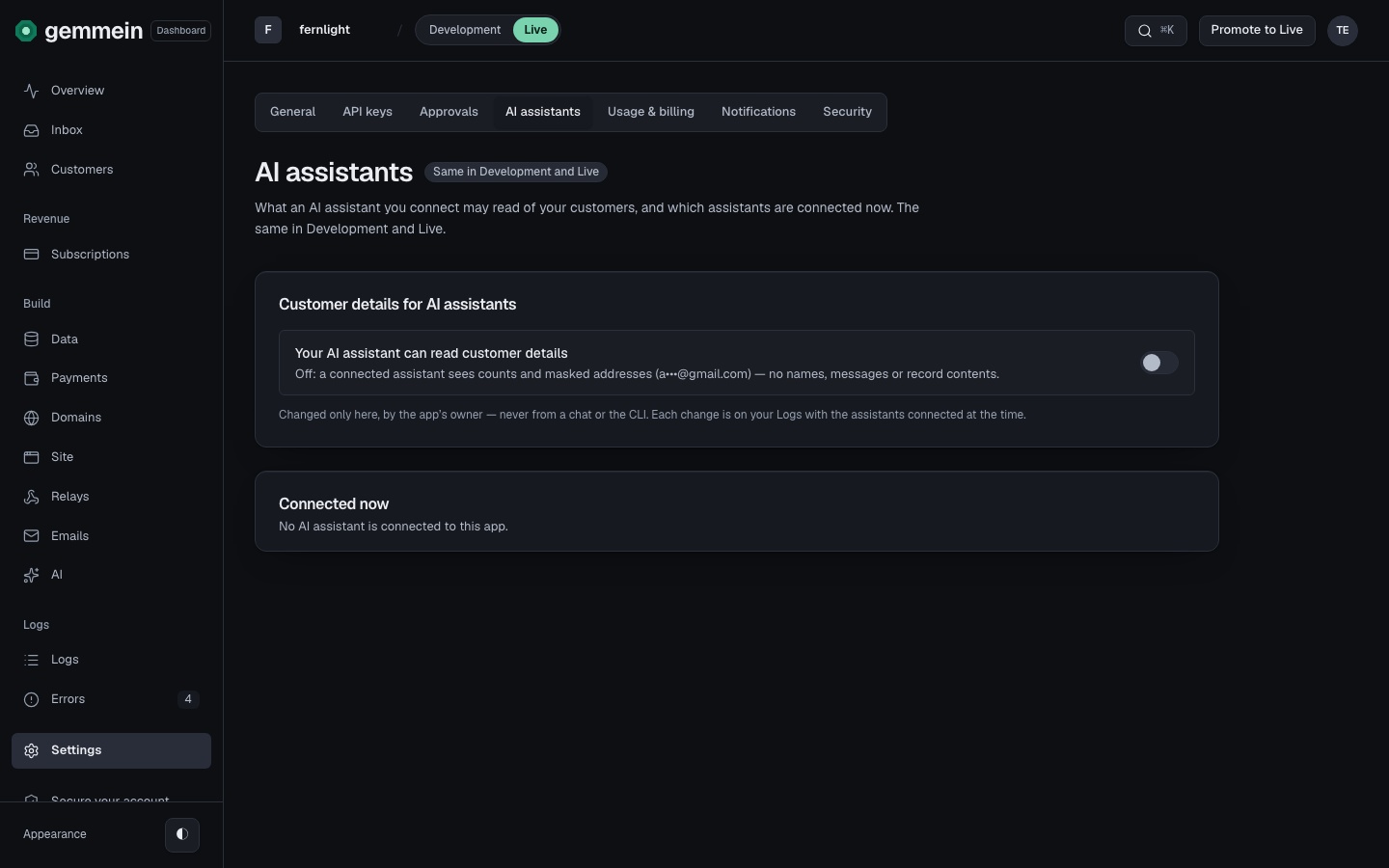Image resolution: width=1389 pixels, height=868 pixels.
Task: Click the Build section label
Action: (x=37, y=304)
